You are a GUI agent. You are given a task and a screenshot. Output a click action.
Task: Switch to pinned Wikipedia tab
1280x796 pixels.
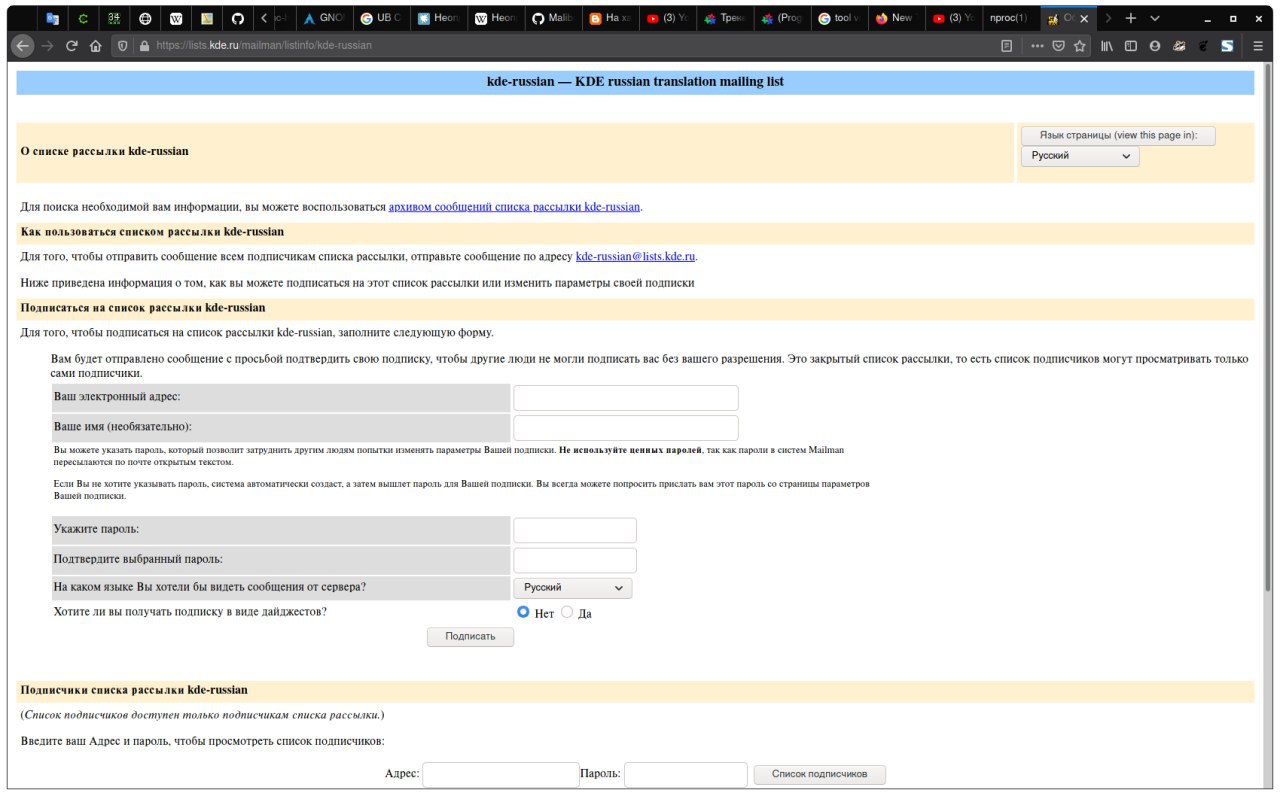tap(176, 18)
